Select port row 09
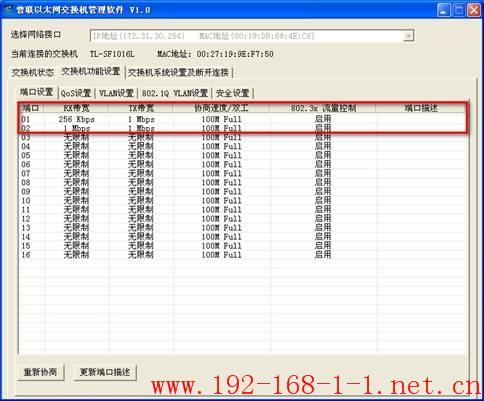 pos(243,191)
